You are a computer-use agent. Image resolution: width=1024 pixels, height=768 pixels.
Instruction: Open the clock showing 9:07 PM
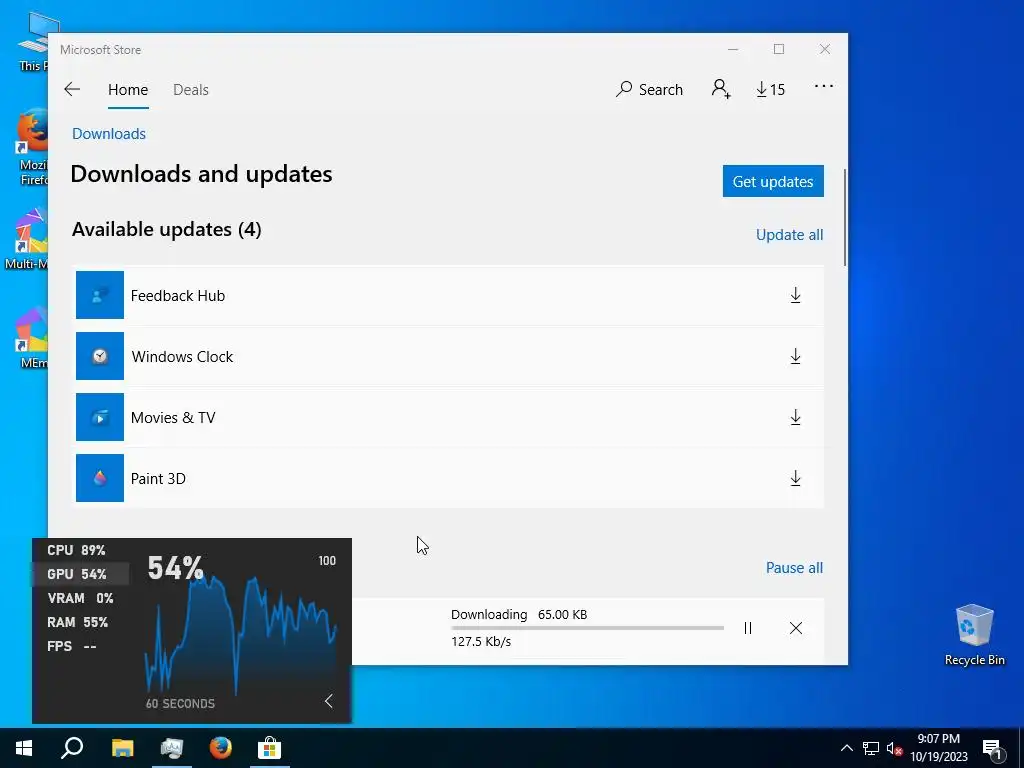pos(939,748)
